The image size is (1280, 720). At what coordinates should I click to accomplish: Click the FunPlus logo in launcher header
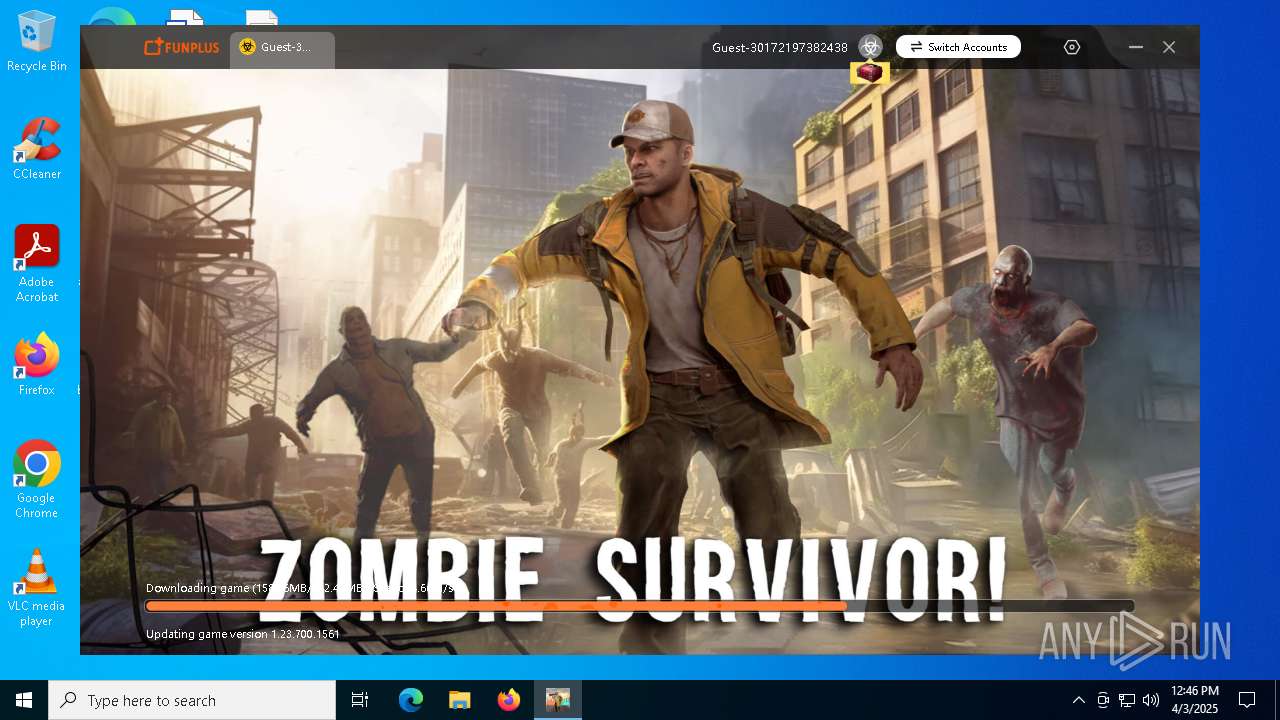click(x=181, y=47)
